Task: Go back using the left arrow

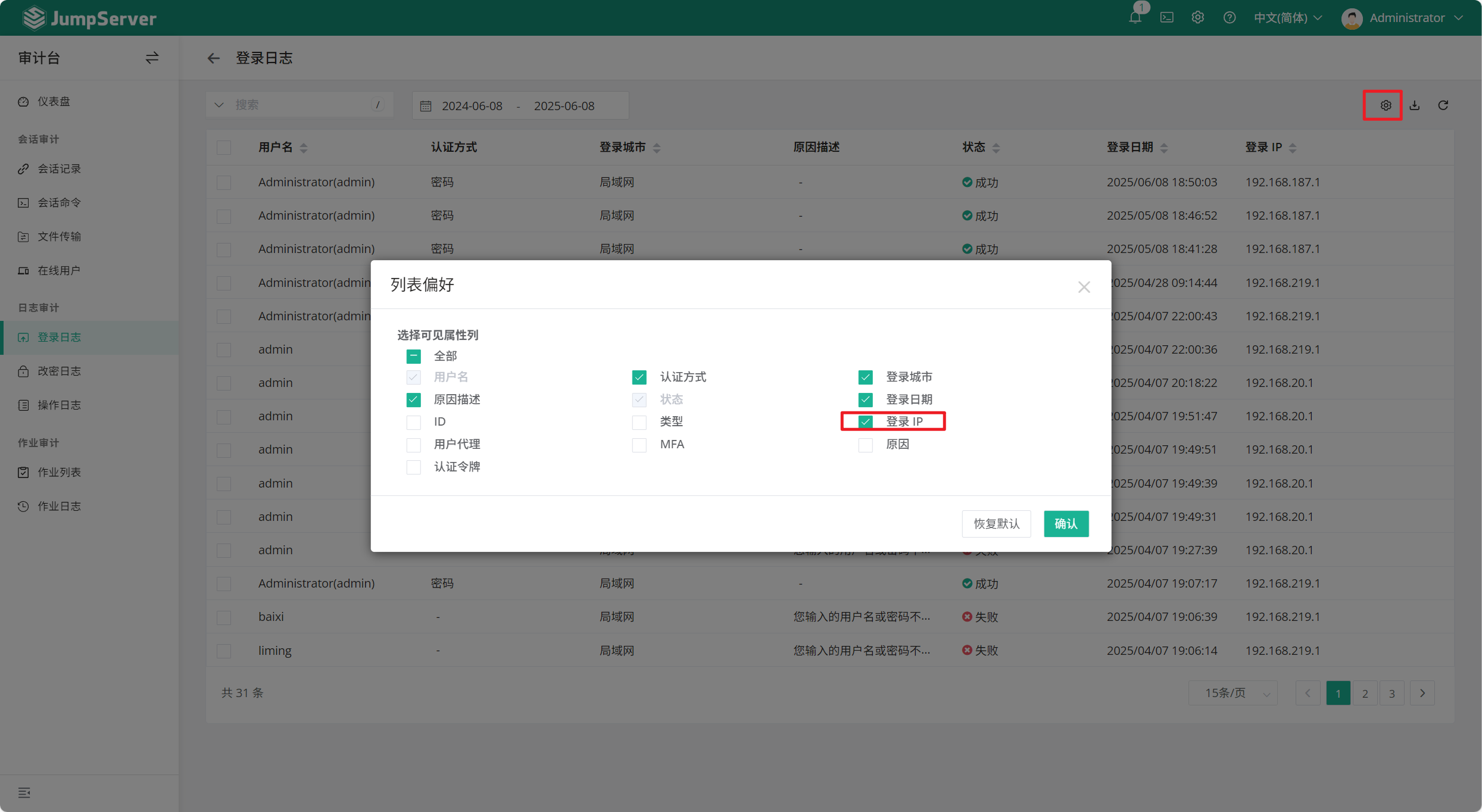Action: coord(213,58)
